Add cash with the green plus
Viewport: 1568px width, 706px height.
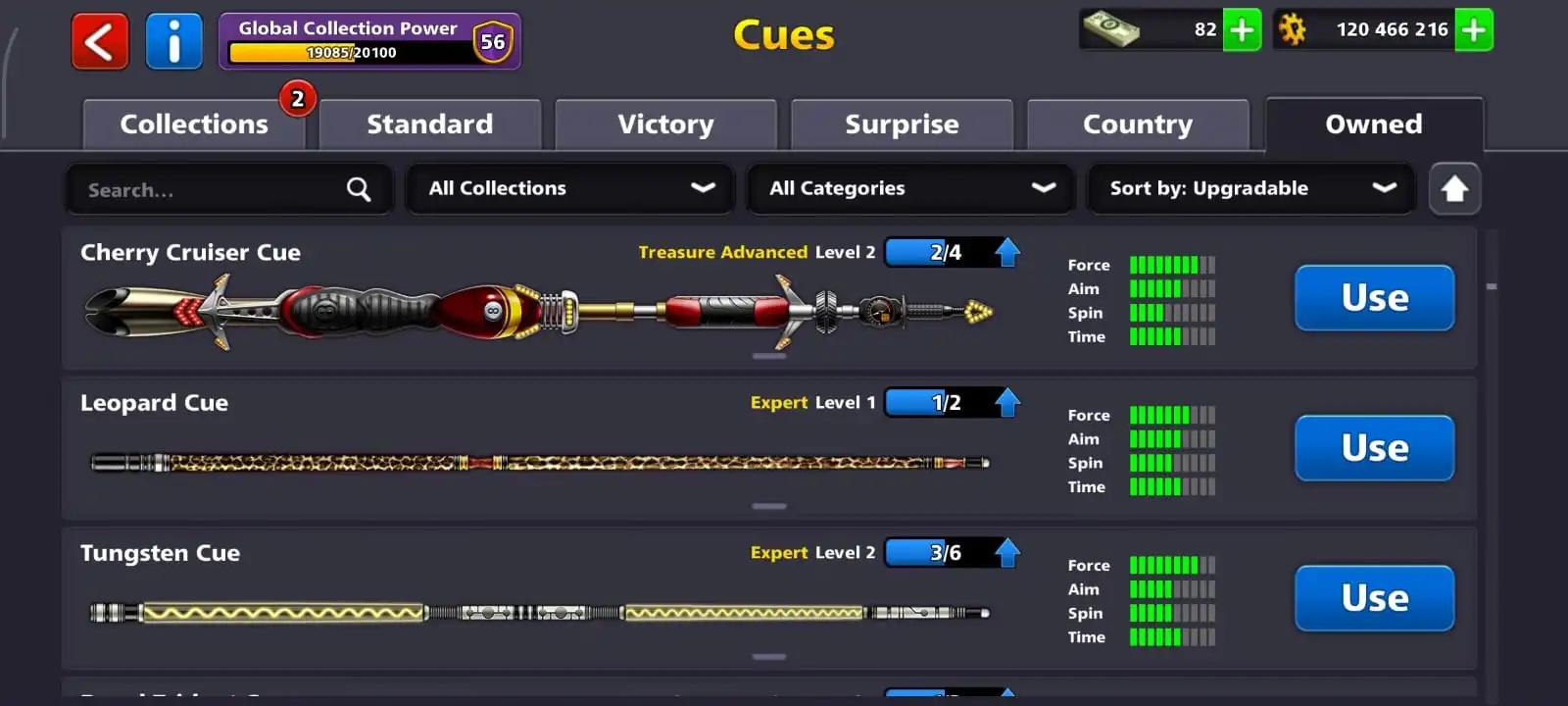coord(1242,29)
